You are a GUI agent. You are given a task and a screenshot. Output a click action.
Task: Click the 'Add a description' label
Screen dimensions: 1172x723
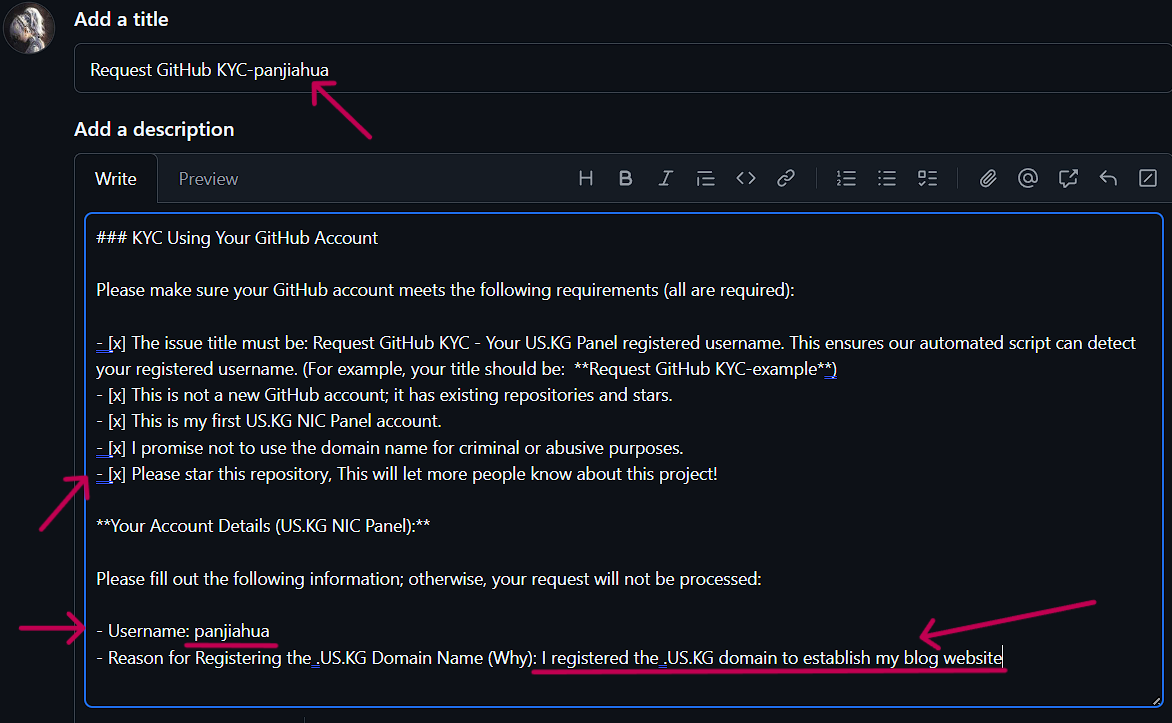tap(154, 129)
